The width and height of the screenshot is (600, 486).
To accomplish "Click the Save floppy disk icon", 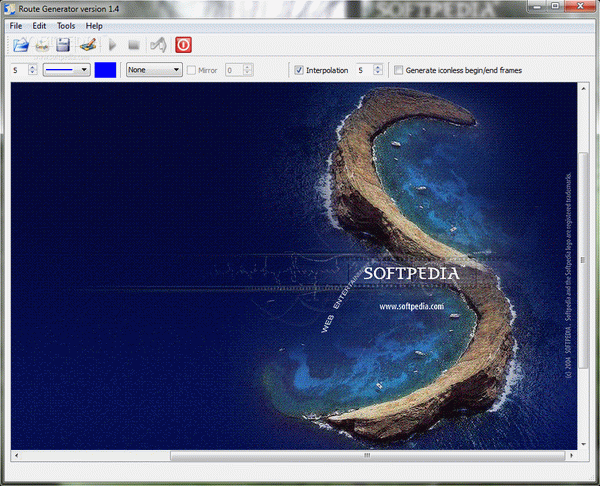I will coord(63,45).
